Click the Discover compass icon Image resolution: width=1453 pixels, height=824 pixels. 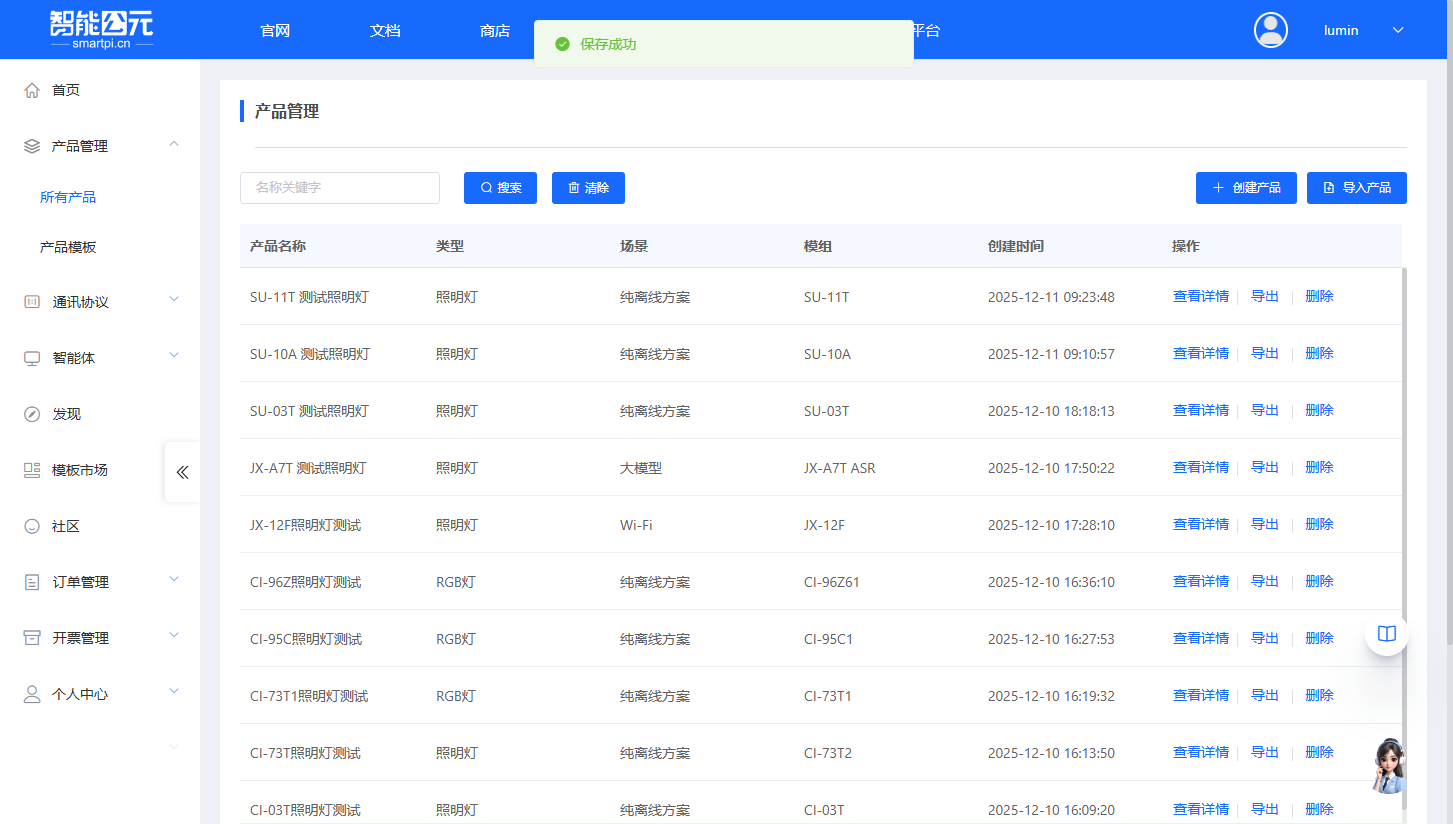pyautogui.click(x=32, y=414)
